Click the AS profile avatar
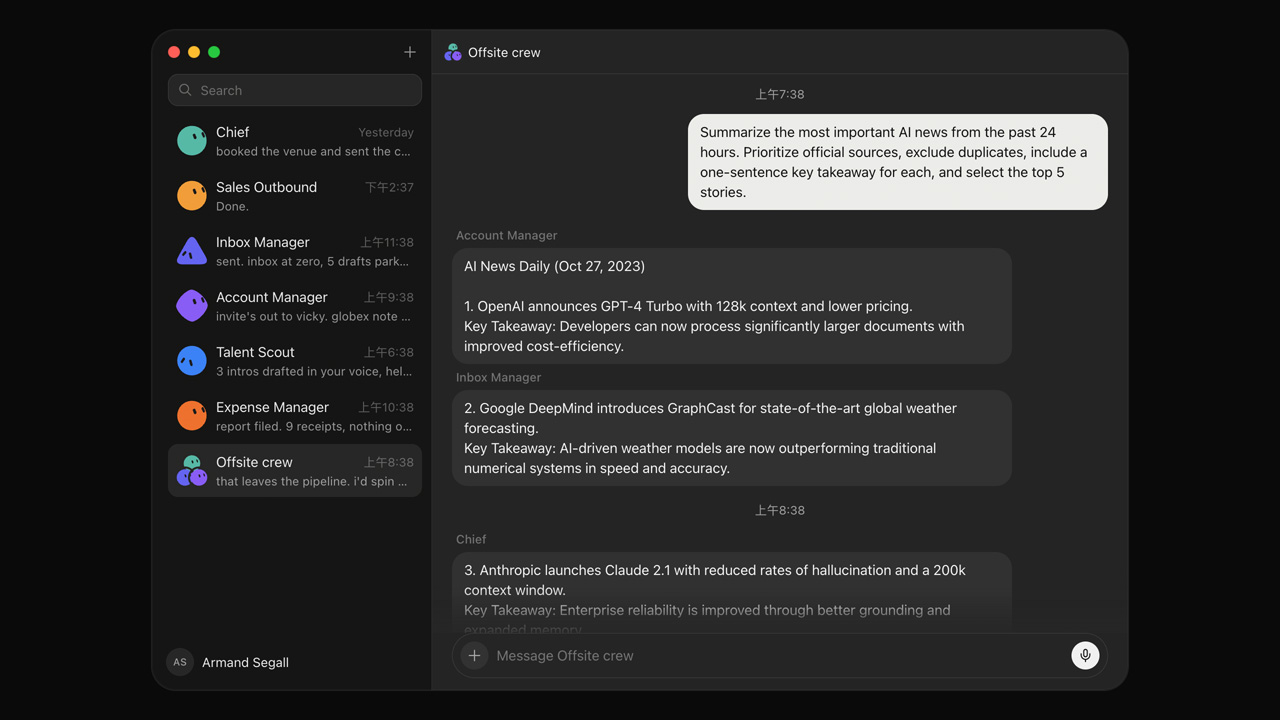1280x720 pixels. [180, 662]
